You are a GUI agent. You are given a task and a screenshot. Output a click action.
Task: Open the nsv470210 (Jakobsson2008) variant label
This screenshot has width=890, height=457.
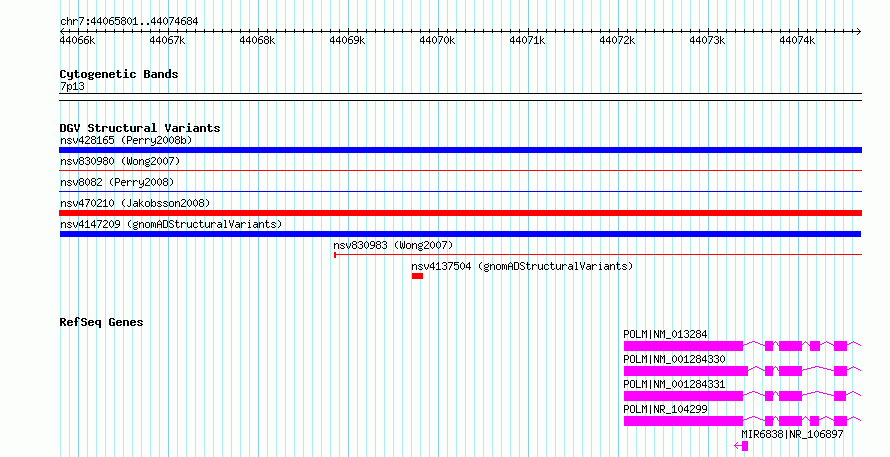point(135,203)
